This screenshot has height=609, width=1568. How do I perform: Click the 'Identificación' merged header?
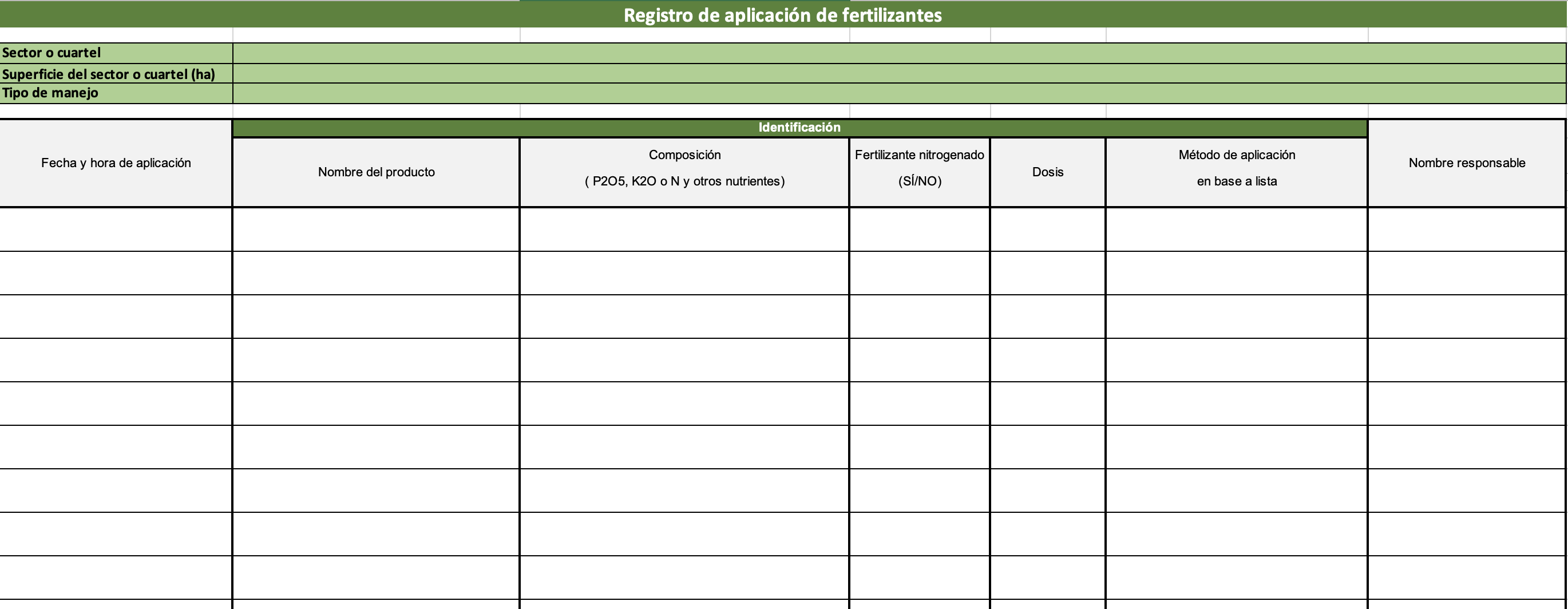pyautogui.click(x=800, y=128)
